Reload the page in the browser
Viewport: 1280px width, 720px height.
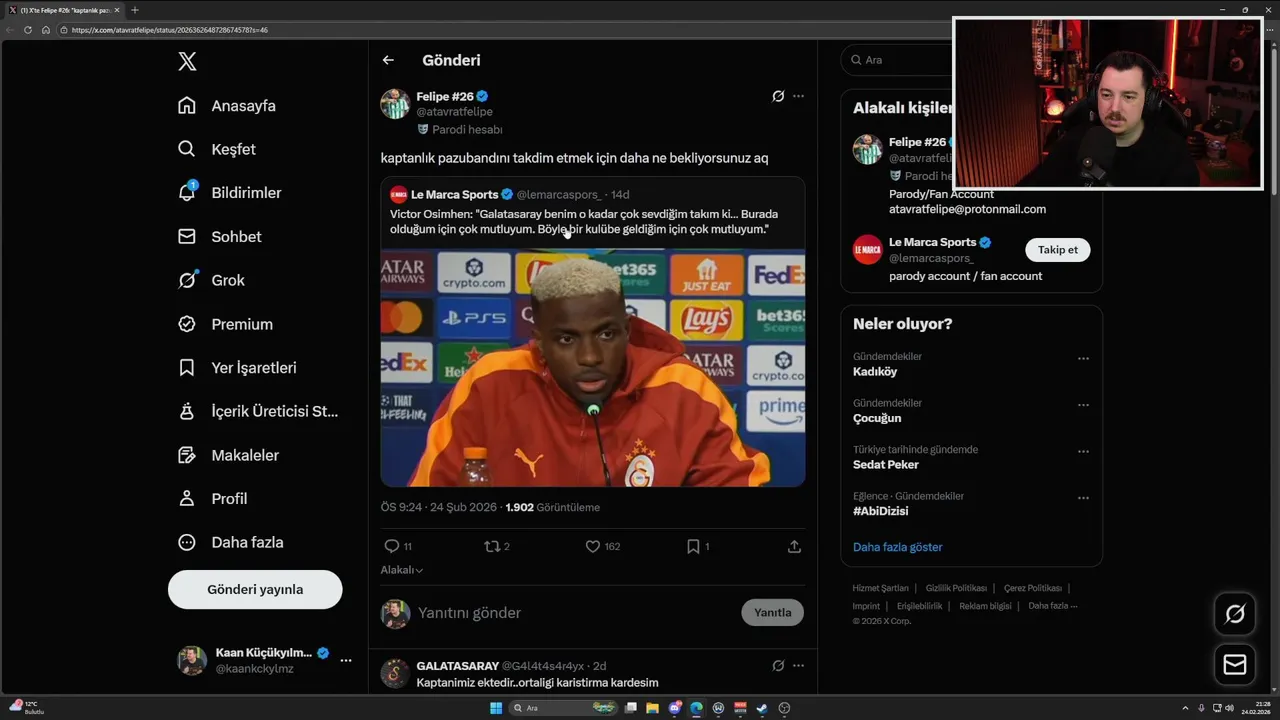tap(28, 30)
